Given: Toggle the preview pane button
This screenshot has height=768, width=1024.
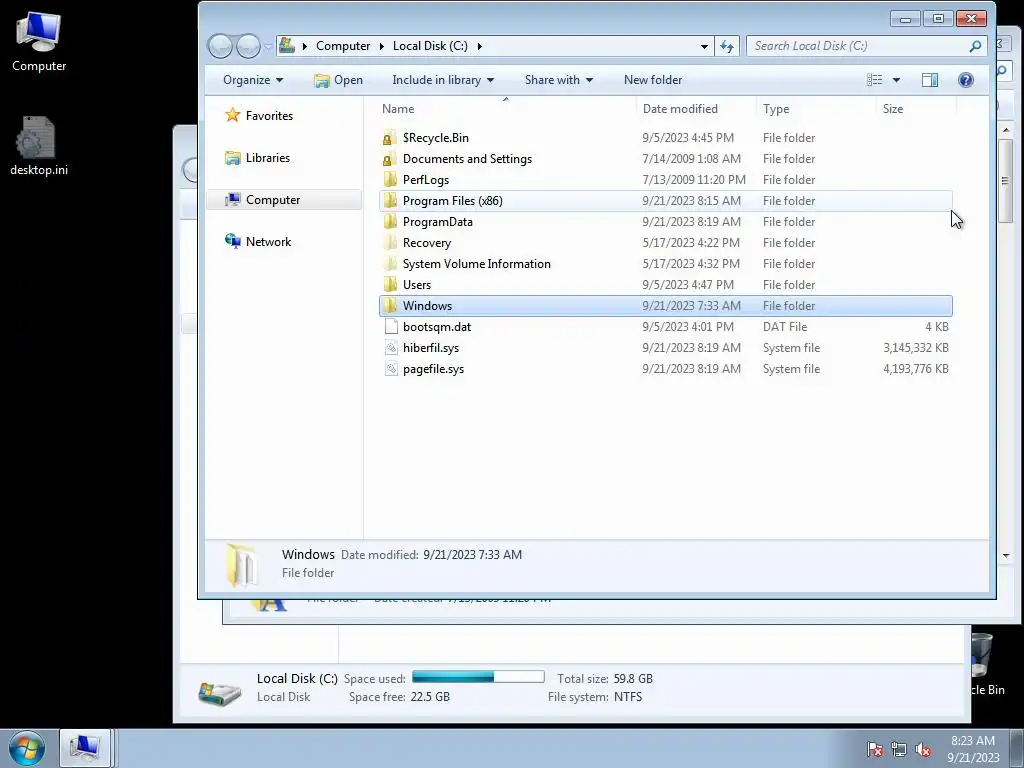Looking at the screenshot, I should pyautogui.click(x=930, y=80).
